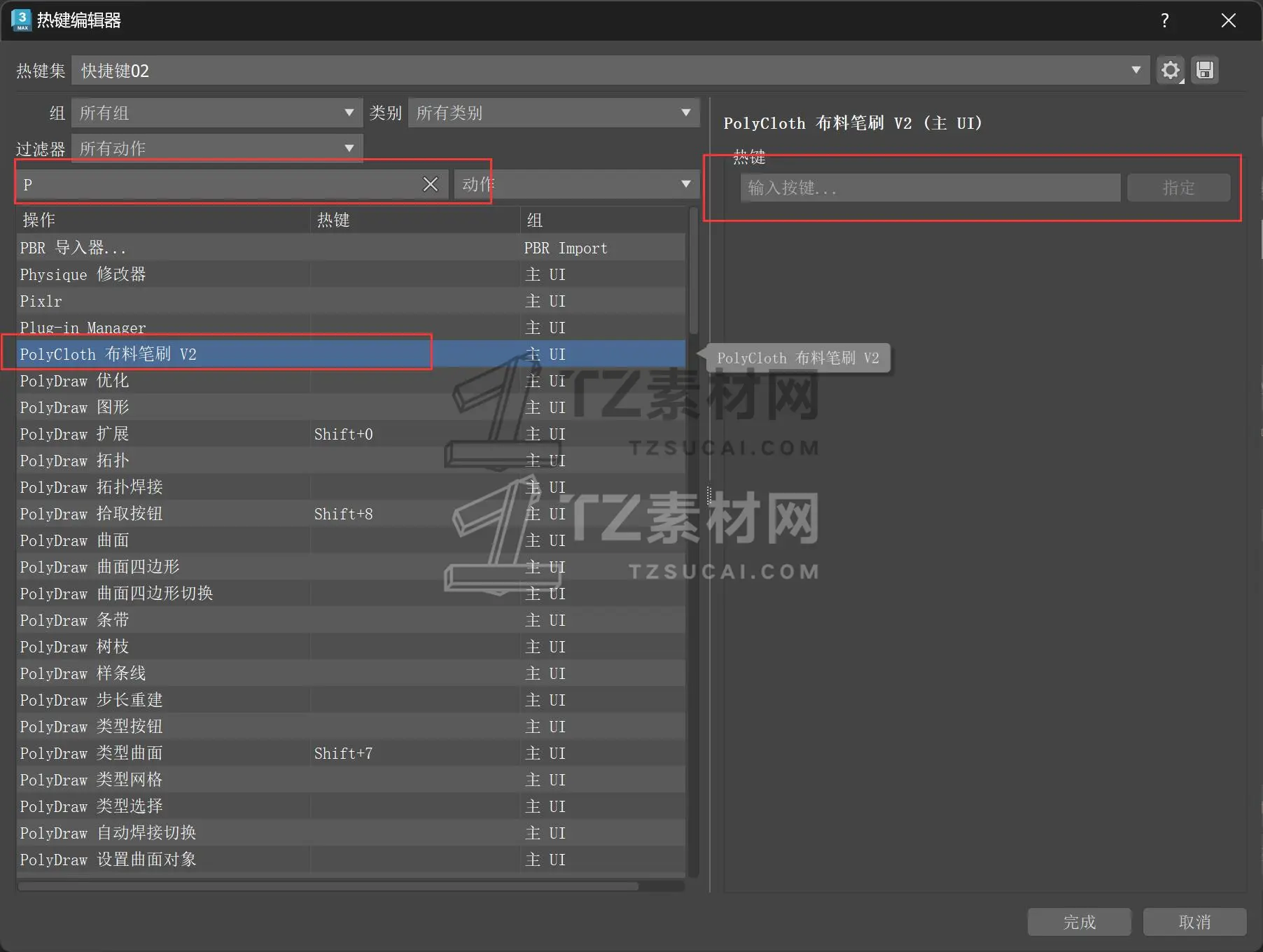The width and height of the screenshot is (1263, 952).
Task: Open the 热键集 dropdown showing 快捷键02
Action: (610, 70)
